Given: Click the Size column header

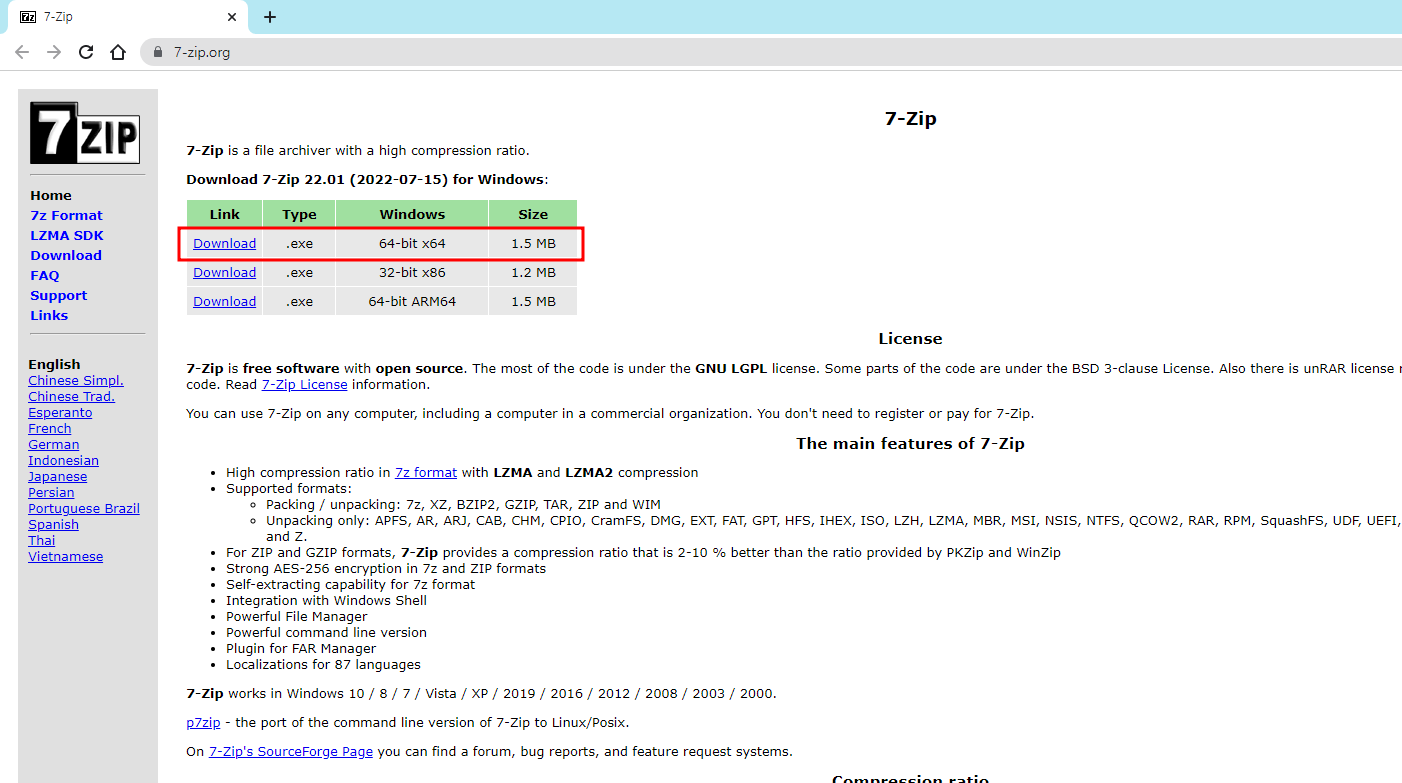Looking at the screenshot, I should pos(533,214).
